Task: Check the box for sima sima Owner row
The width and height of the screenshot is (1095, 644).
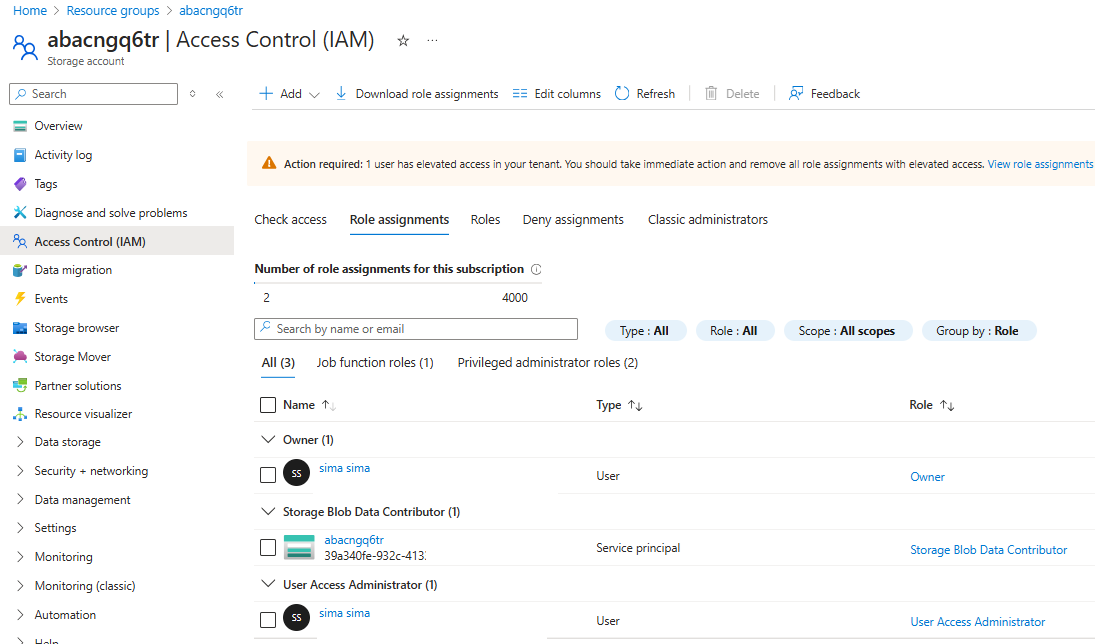Action: point(267,475)
